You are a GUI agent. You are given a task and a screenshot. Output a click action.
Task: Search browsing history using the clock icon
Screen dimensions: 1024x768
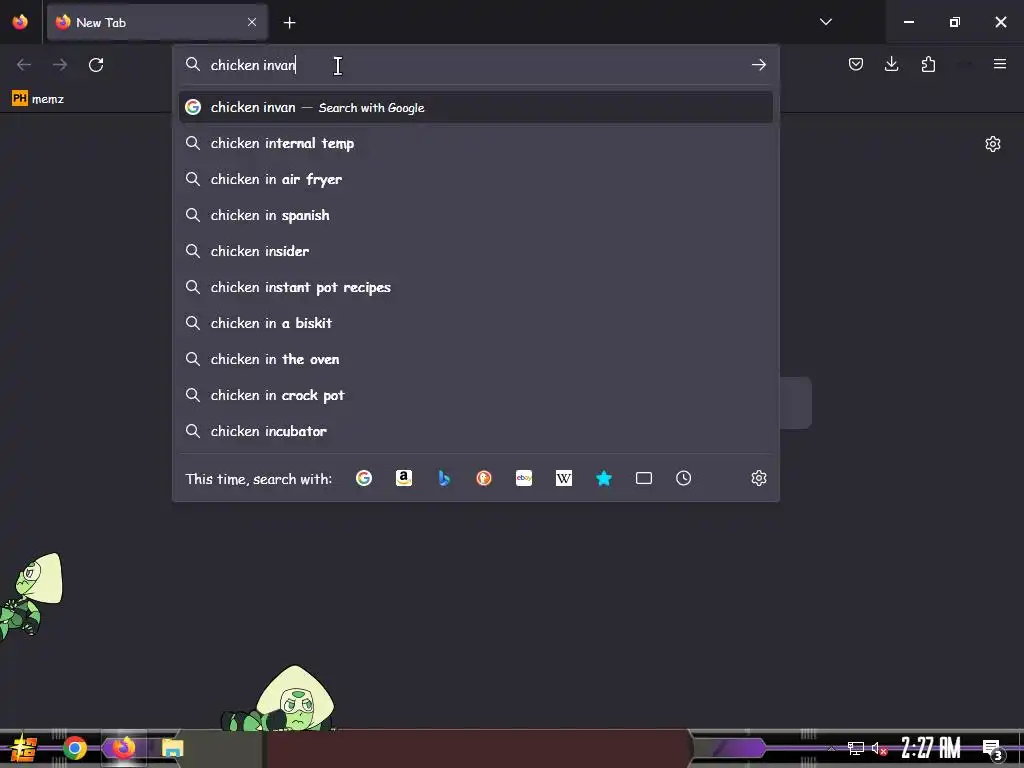point(684,478)
